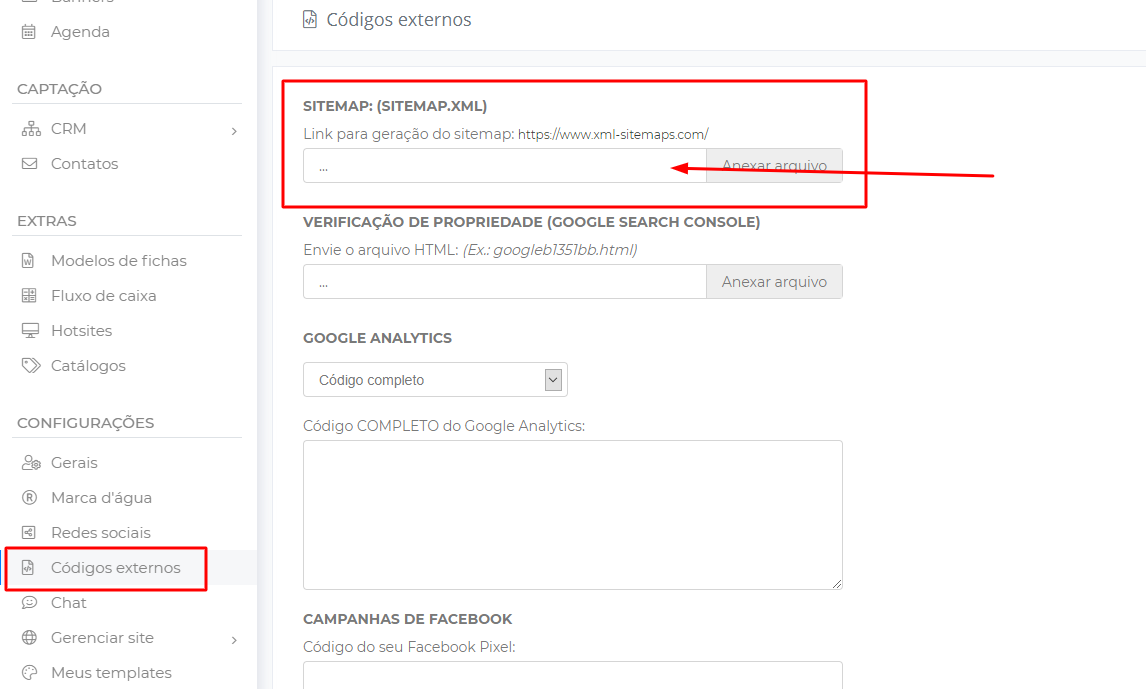Attach Google Search Console HTML file
This screenshot has width=1146, height=689.
point(774,282)
